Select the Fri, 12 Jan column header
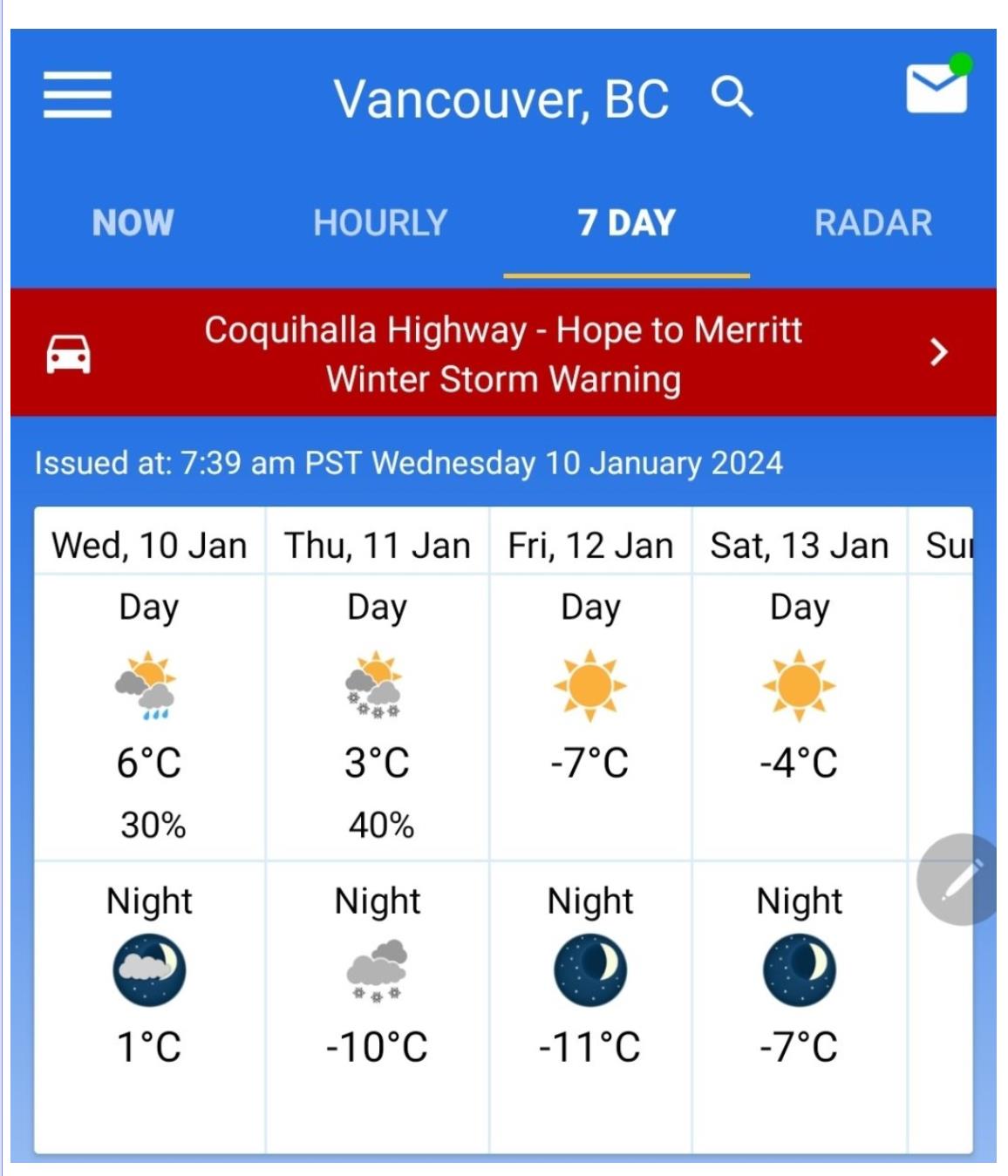The image size is (1008, 1176). pyautogui.click(x=590, y=546)
